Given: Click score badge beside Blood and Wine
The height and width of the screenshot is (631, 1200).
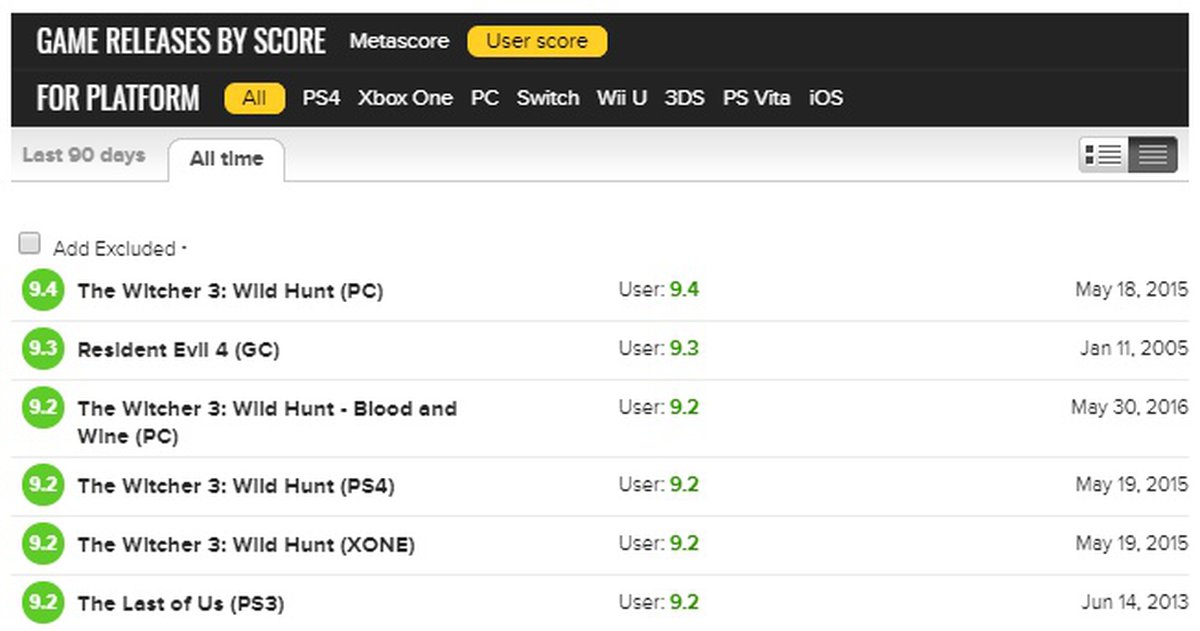Looking at the screenshot, I should tap(42, 409).
